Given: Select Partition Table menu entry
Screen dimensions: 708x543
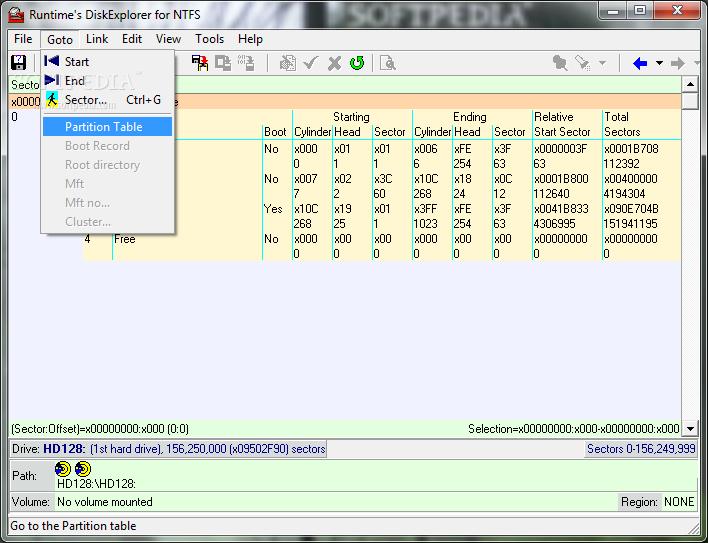Looking at the screenshot, I should click(107, 126).
